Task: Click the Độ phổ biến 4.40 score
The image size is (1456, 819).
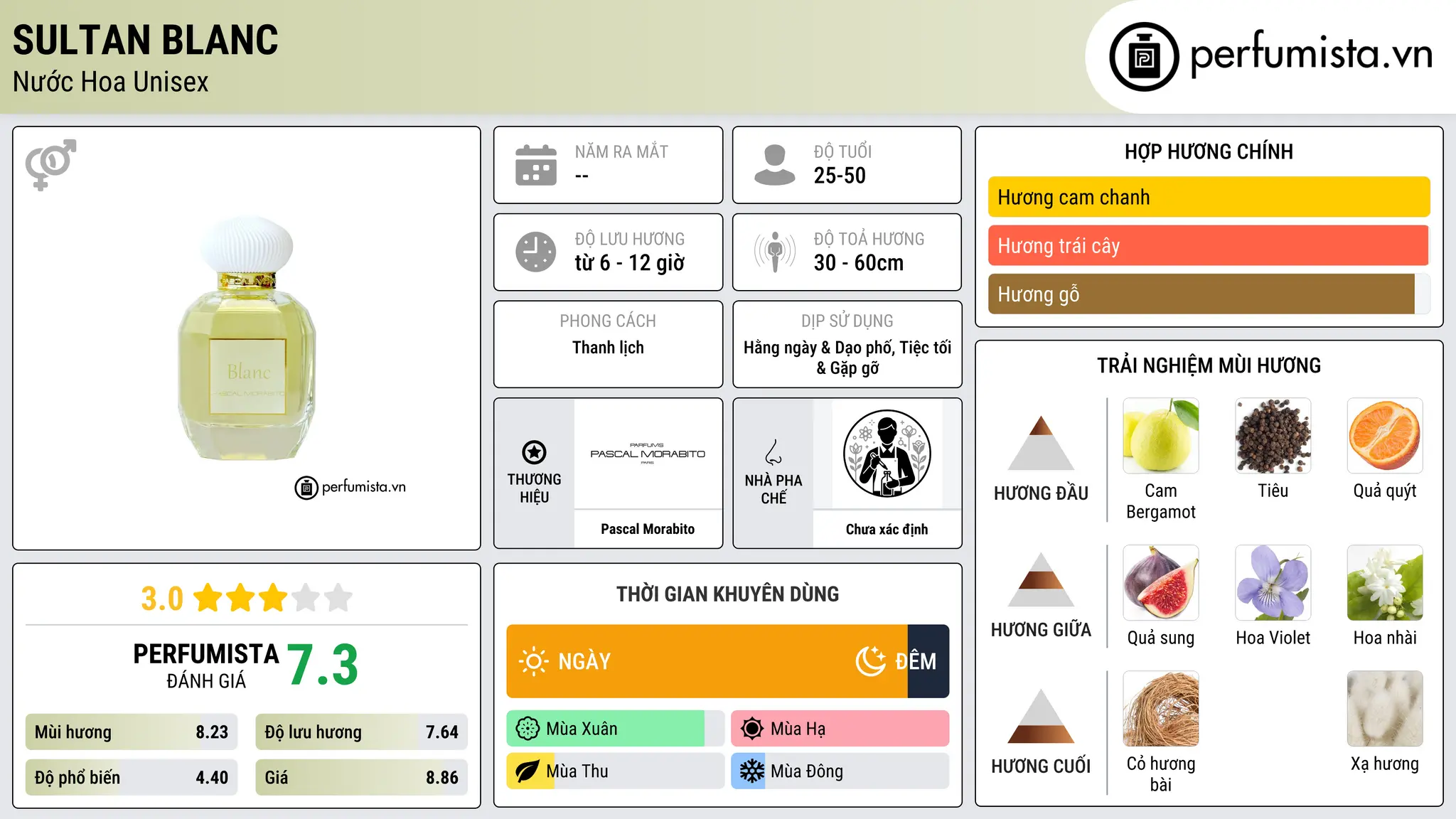Action: click(132, 778)
